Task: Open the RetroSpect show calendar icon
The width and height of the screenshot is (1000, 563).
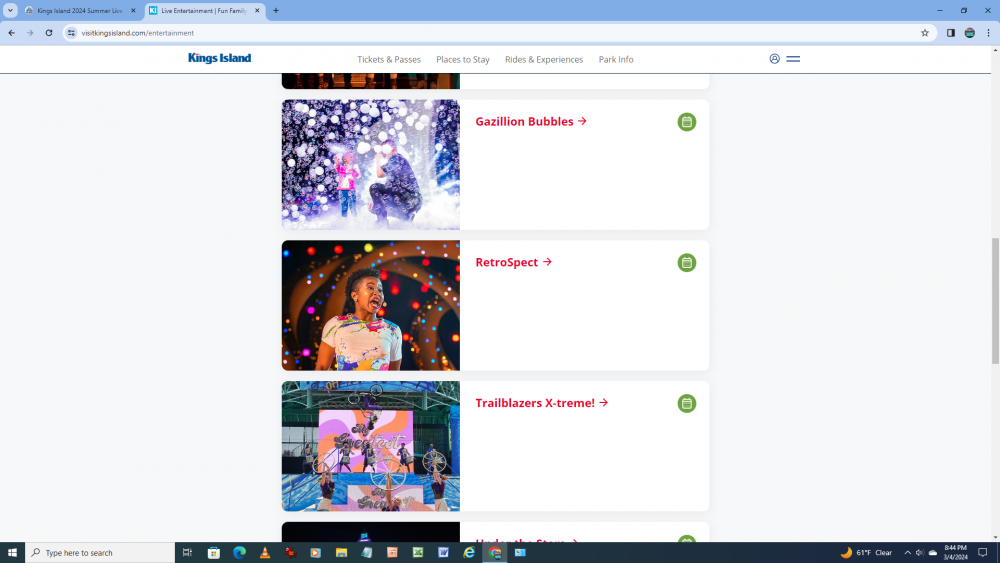Action: [686, 263]
